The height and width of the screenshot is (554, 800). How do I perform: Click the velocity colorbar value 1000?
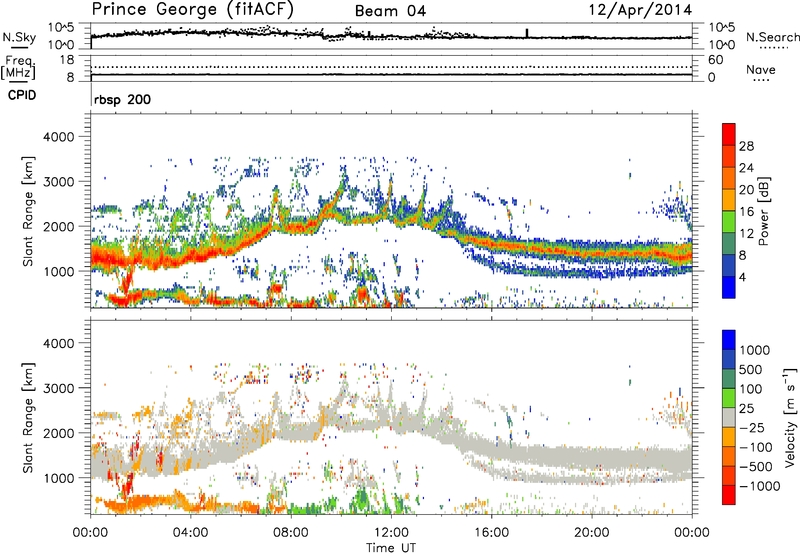pos(754,350)
